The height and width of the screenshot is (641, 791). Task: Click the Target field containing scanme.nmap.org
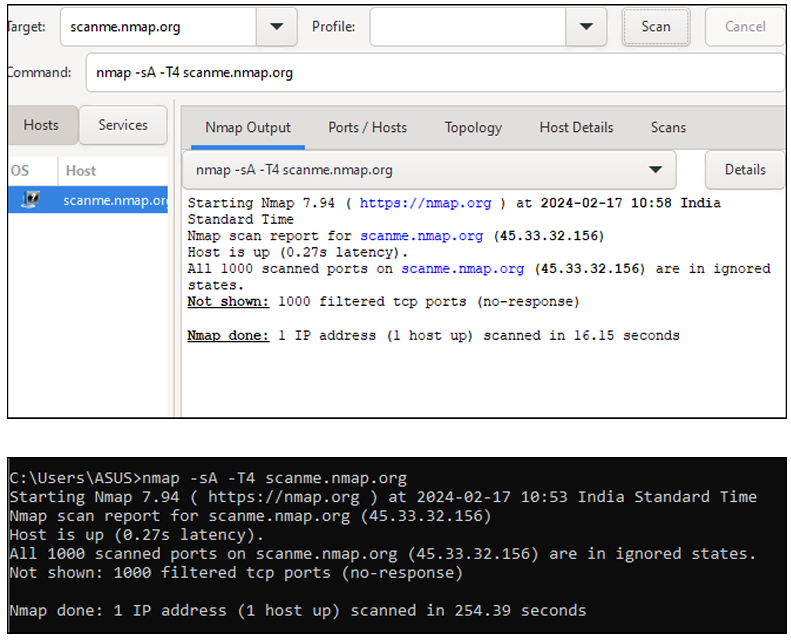point(158,27)
